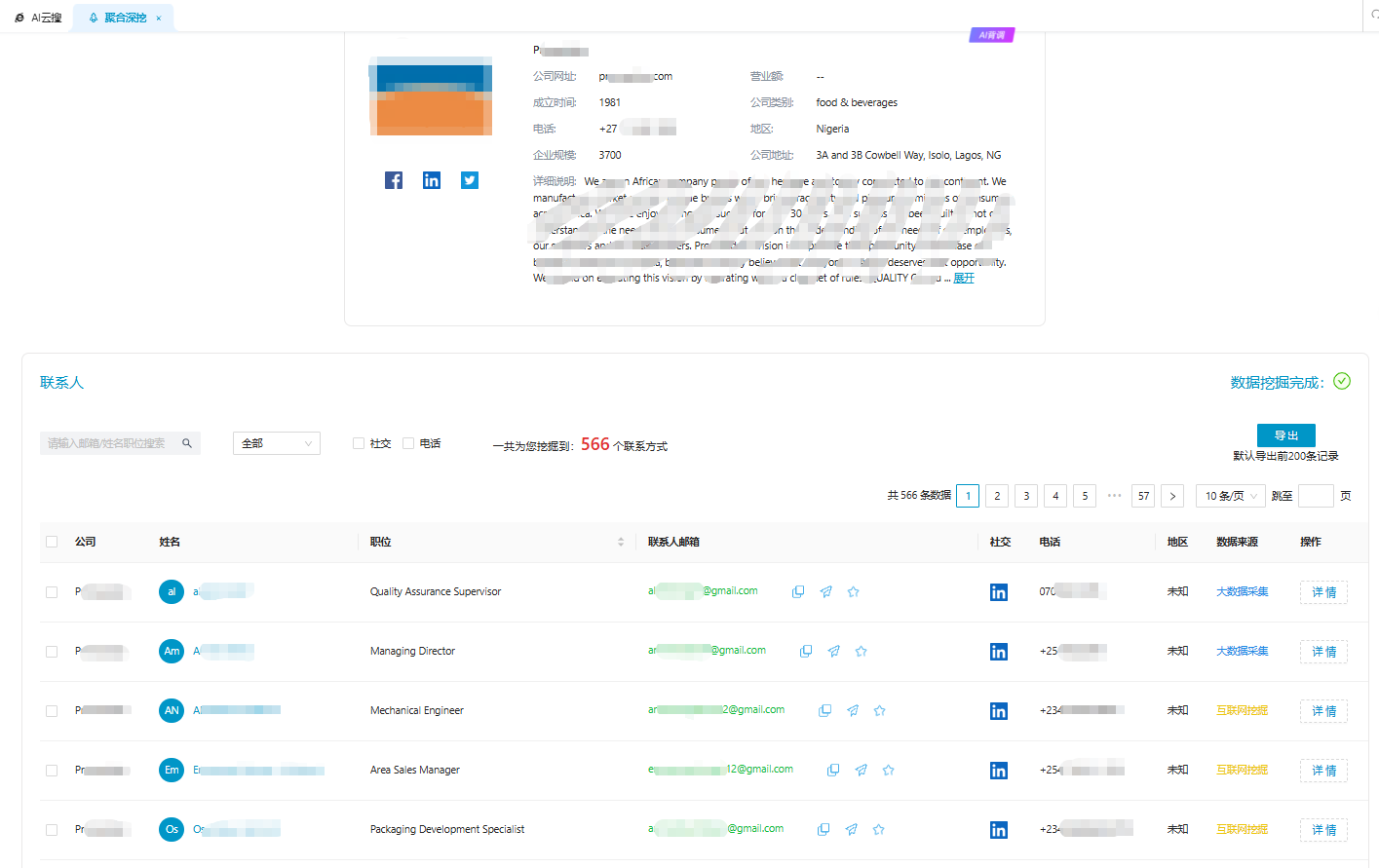Sort the table by the 职位 column
1379x868 pixels.
click(621, 542)
